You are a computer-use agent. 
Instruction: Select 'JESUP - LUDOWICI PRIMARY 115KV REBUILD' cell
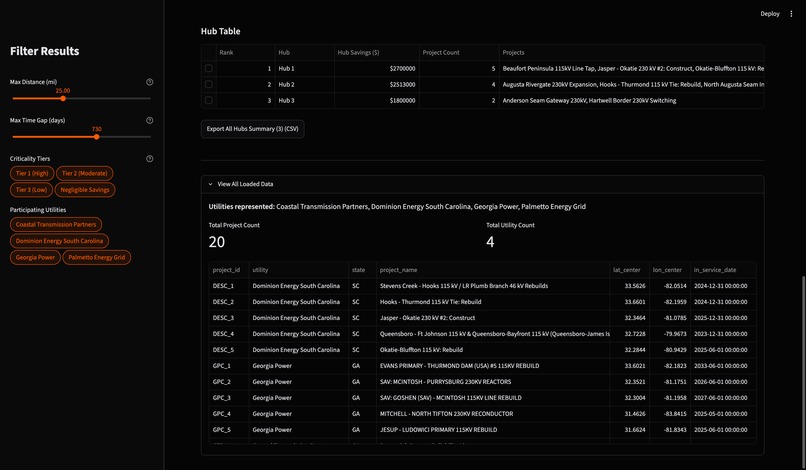pos(493,429)
